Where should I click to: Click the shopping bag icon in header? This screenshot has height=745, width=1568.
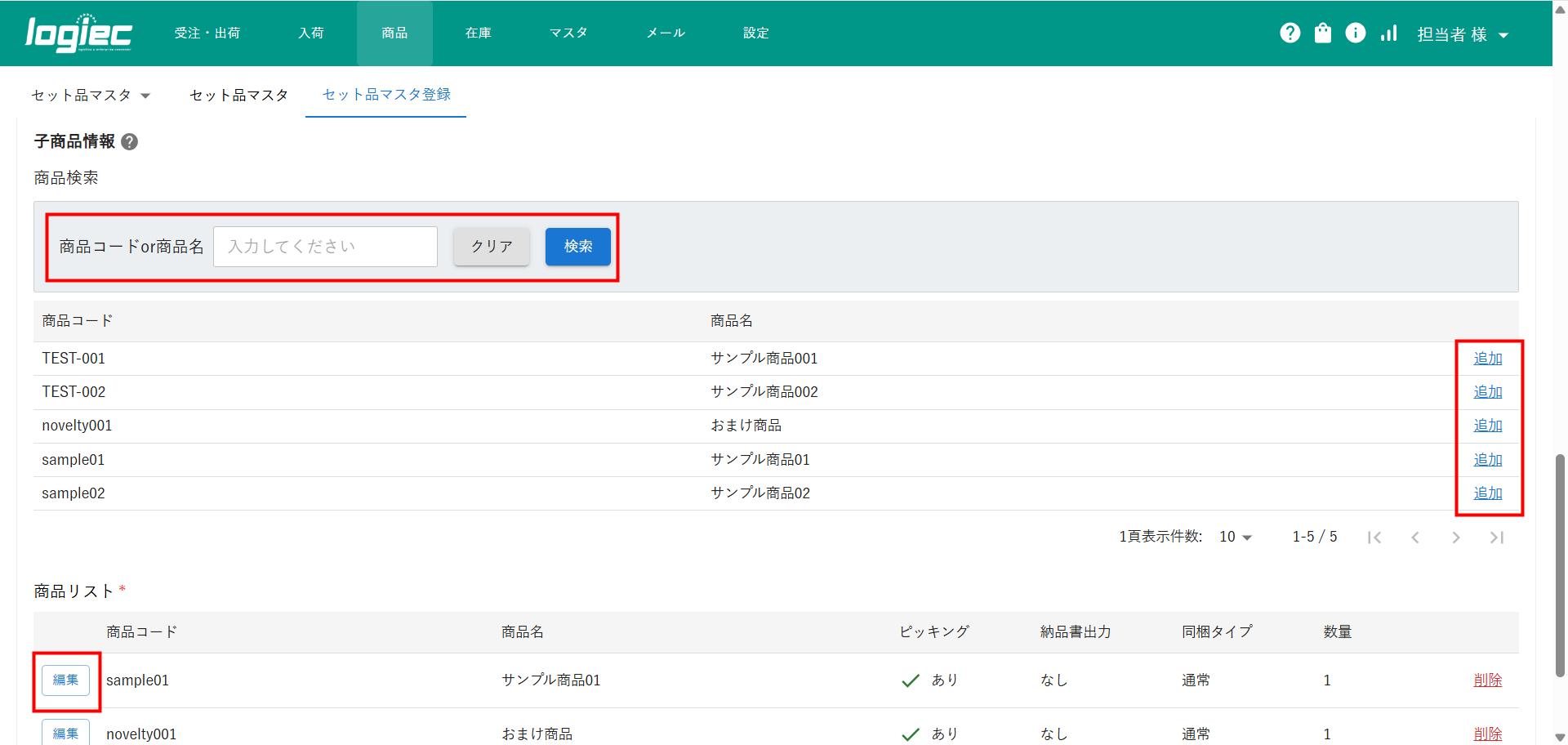click(1322, 33)
